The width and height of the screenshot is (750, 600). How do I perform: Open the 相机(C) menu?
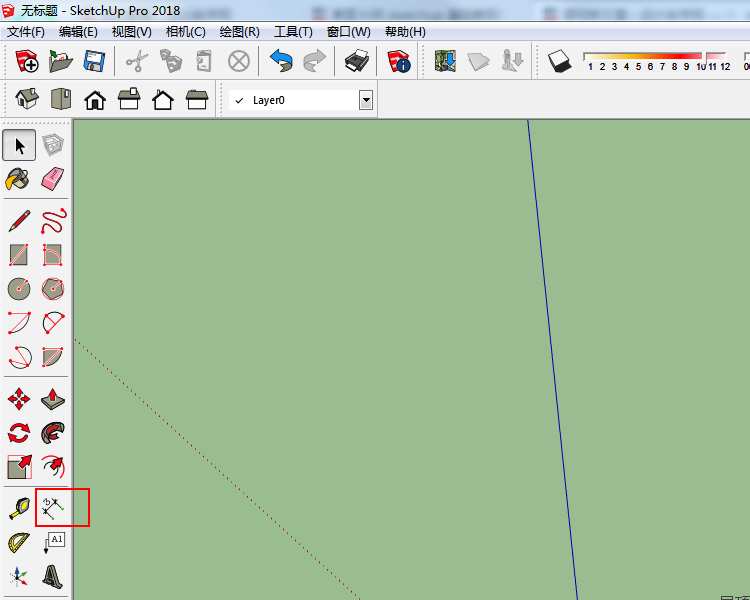(x=185, y=32)
